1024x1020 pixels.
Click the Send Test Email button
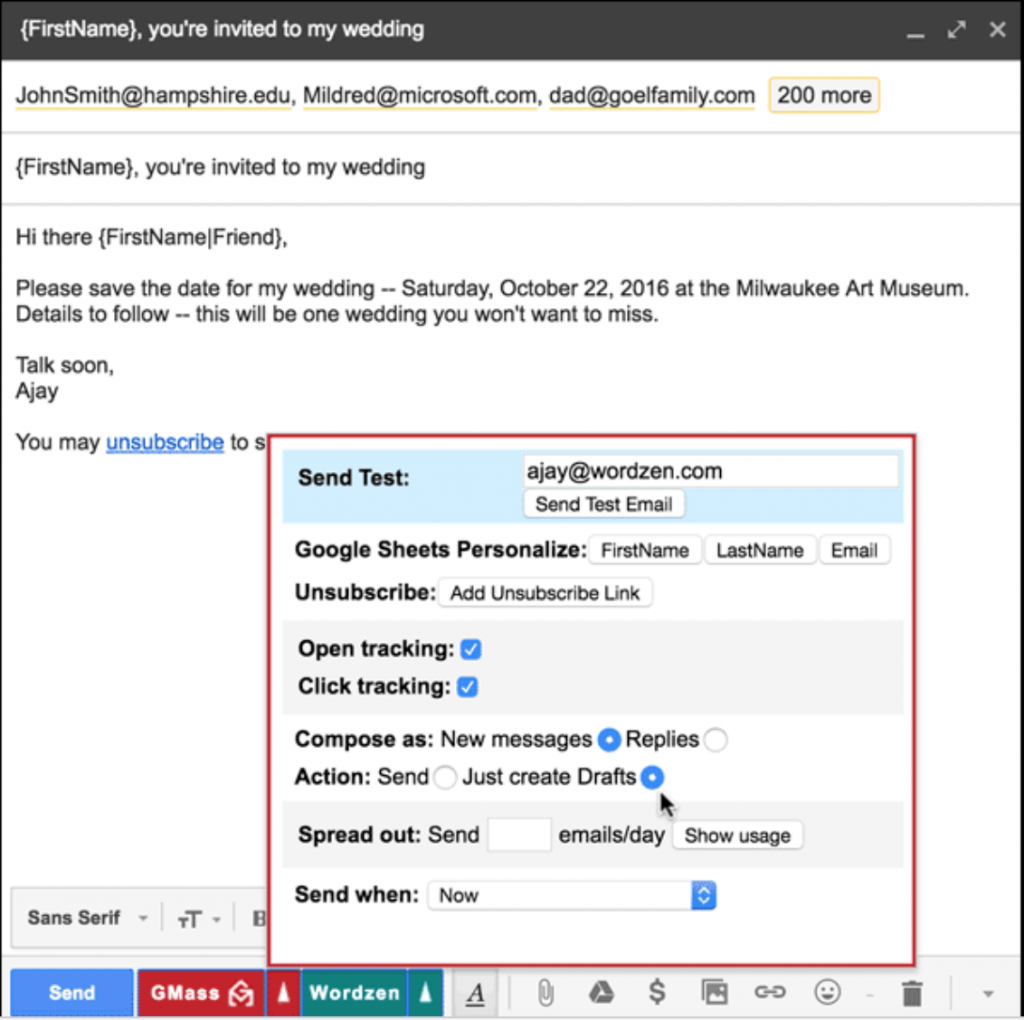[x=603, y=504]
